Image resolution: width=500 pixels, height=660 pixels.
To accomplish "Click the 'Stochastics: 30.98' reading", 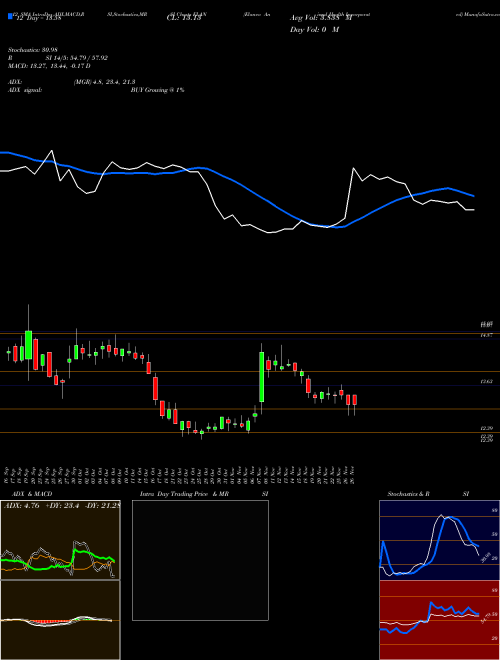I will (x=32, y=50).
